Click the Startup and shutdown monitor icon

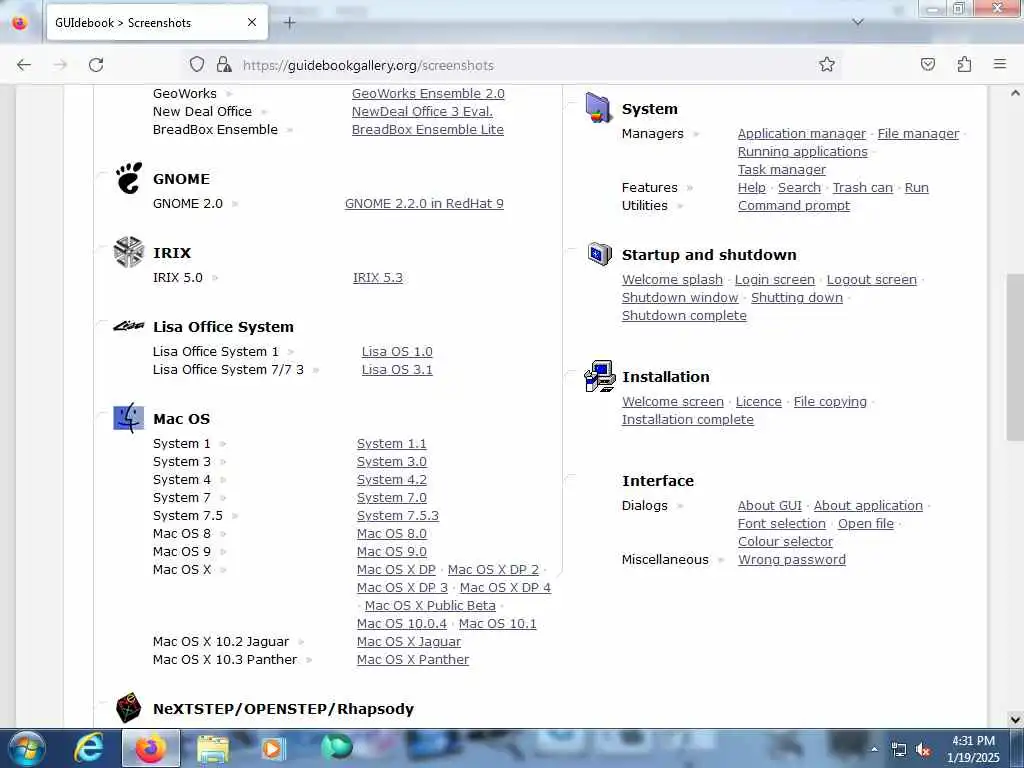tap(600, 254)
